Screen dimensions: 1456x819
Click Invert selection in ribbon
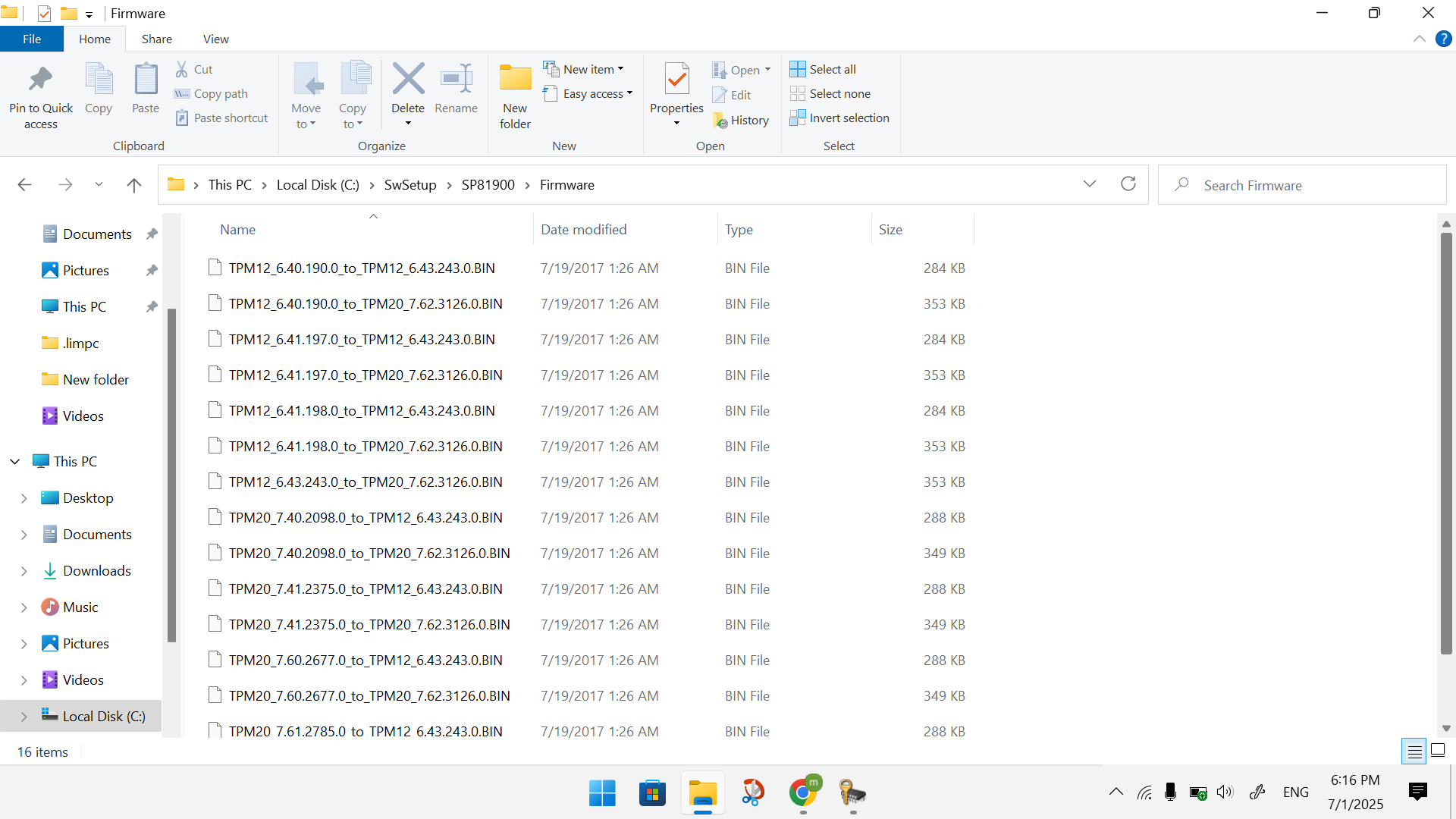(839, 118)
